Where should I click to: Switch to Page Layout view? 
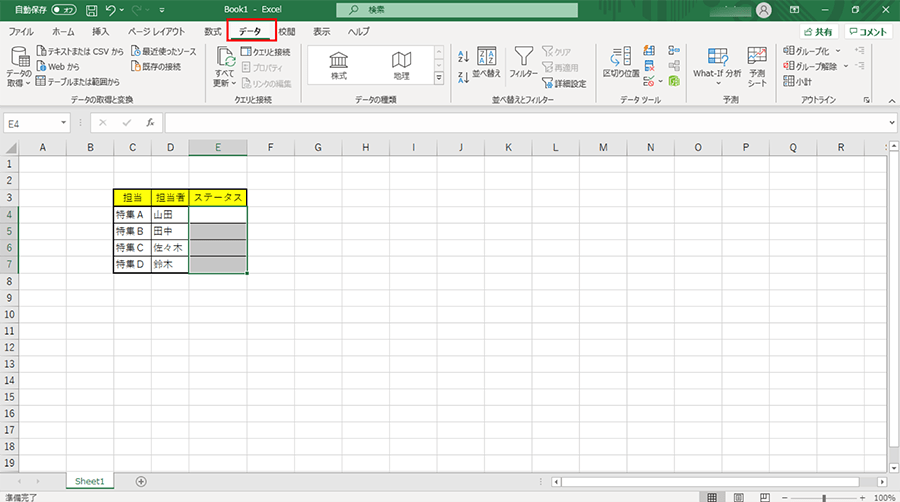pos(738,497)
